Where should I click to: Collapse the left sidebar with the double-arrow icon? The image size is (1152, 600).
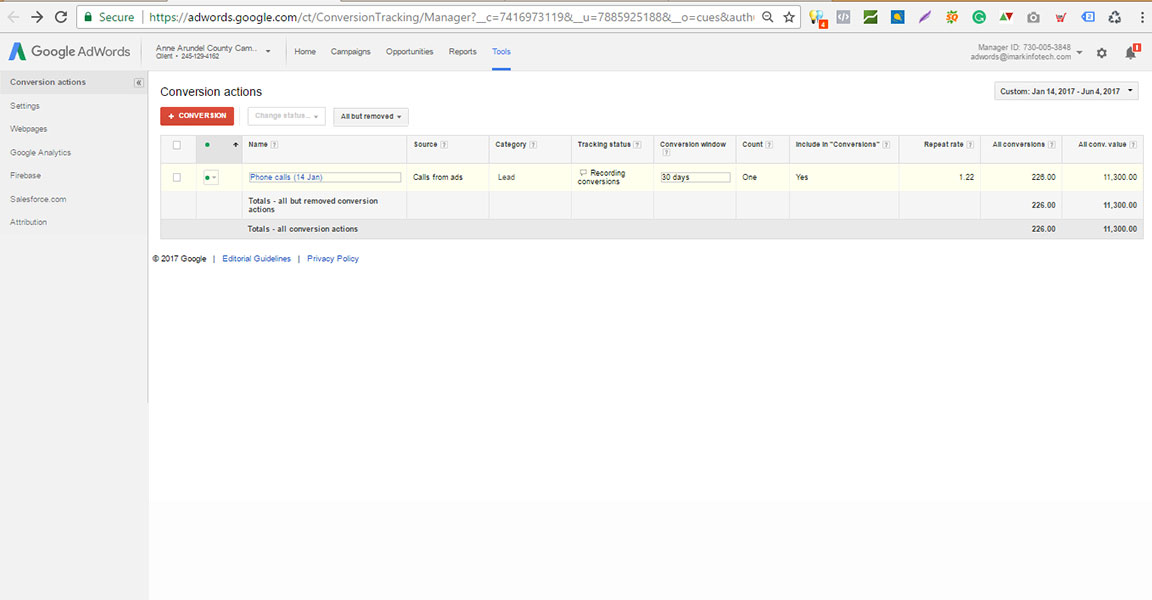[138, 83]
